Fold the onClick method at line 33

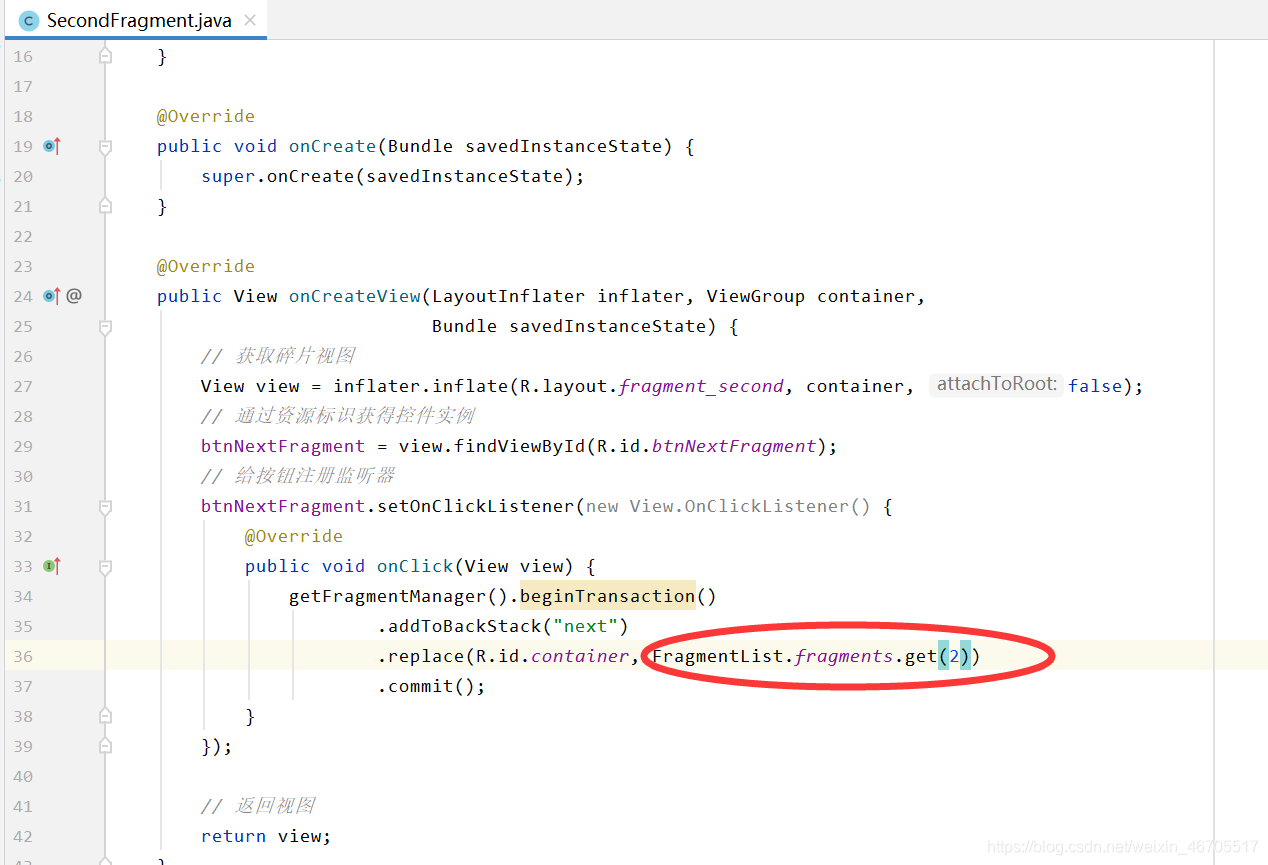point(105,567)
